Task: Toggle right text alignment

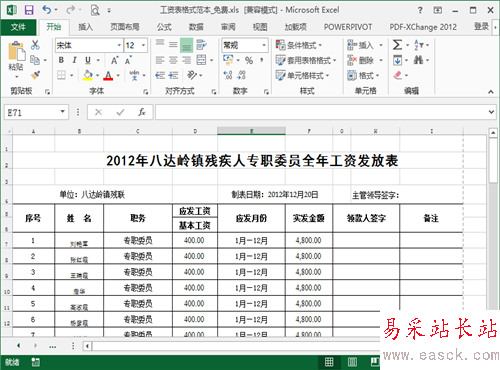Action: click(186, 60)
